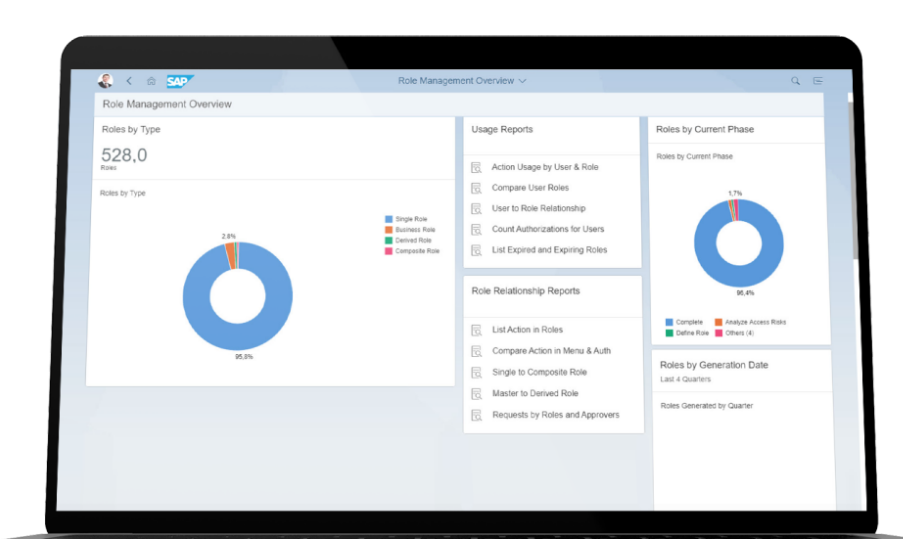
Task: Open Compare Action in Menu & Auth report
Action: (551, 351)
